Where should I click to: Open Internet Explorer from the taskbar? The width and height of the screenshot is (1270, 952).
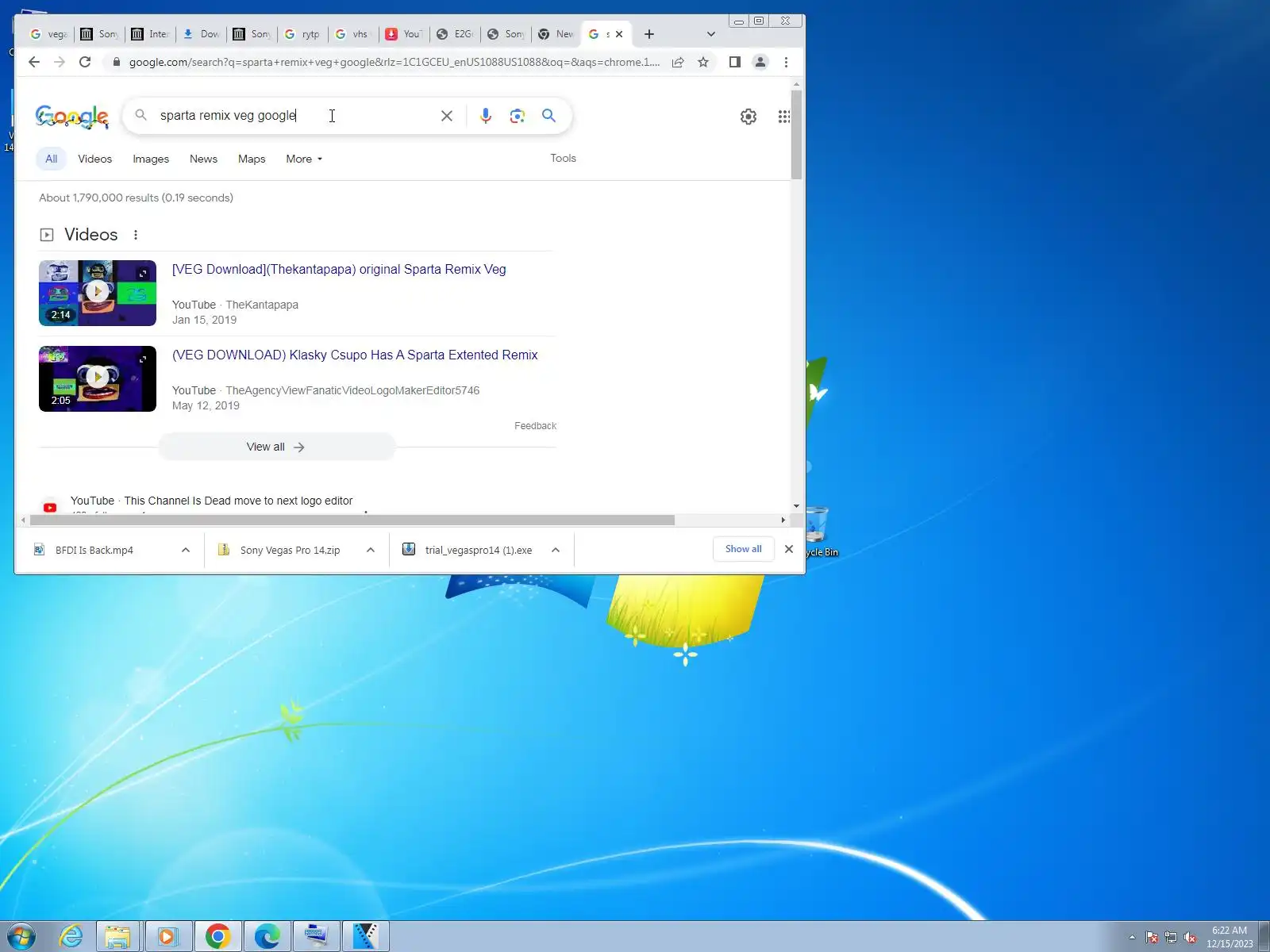(x=71, y=937)
